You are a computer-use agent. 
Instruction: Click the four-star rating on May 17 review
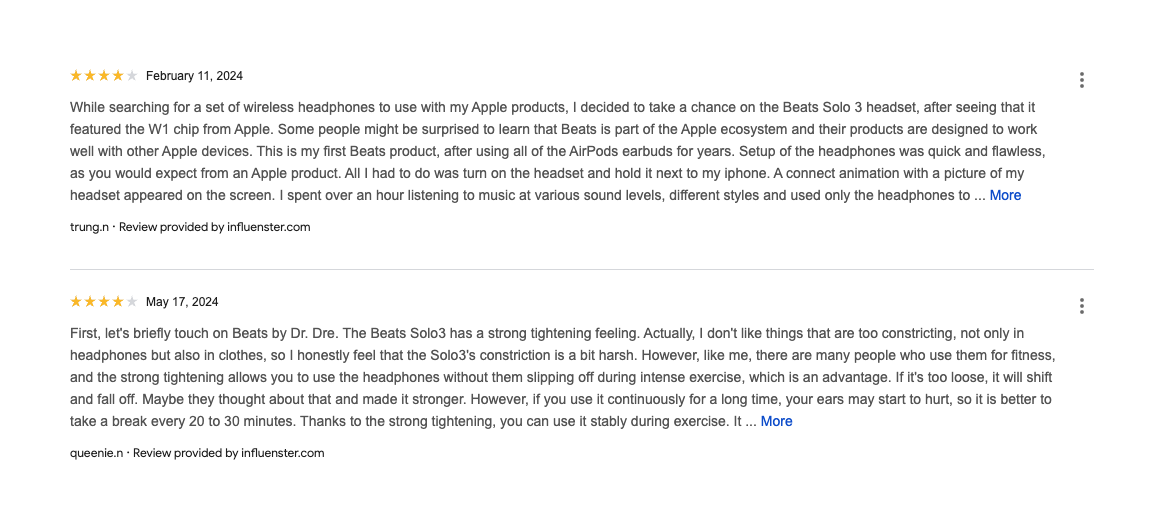pyautogui.click(x=104, y=302)
